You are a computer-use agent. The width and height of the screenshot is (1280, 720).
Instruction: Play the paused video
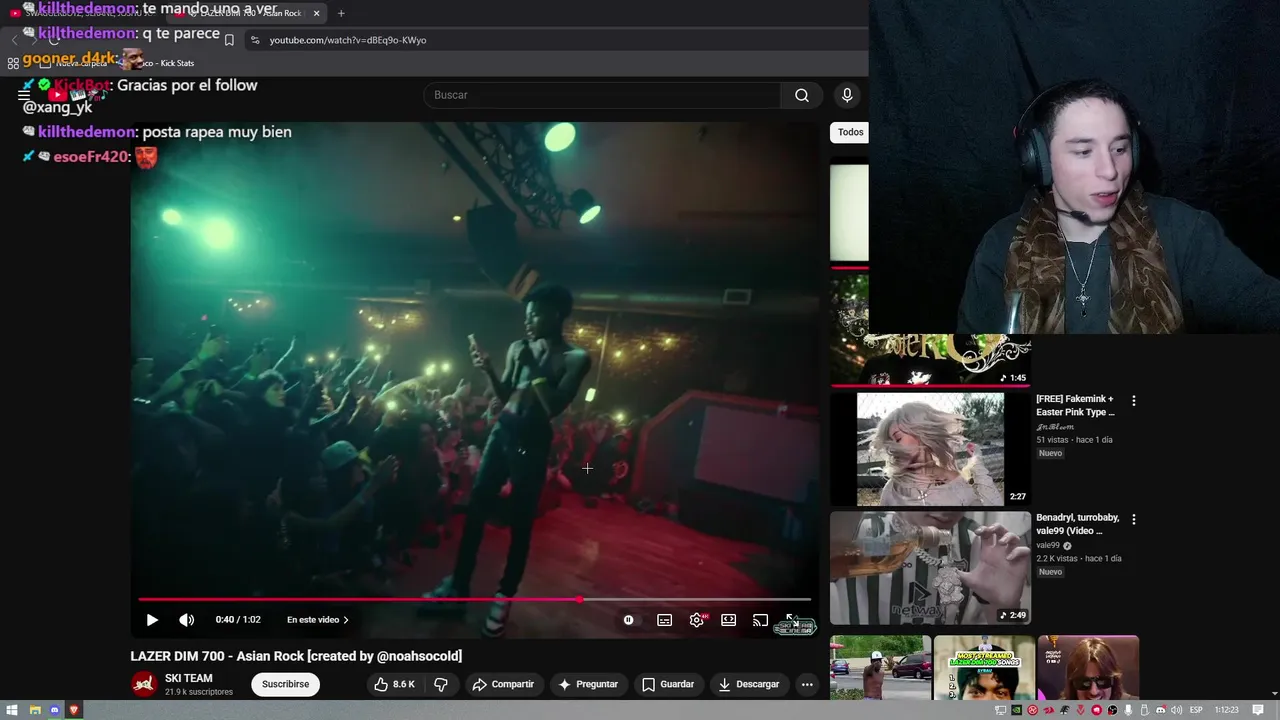coord(152,620)
